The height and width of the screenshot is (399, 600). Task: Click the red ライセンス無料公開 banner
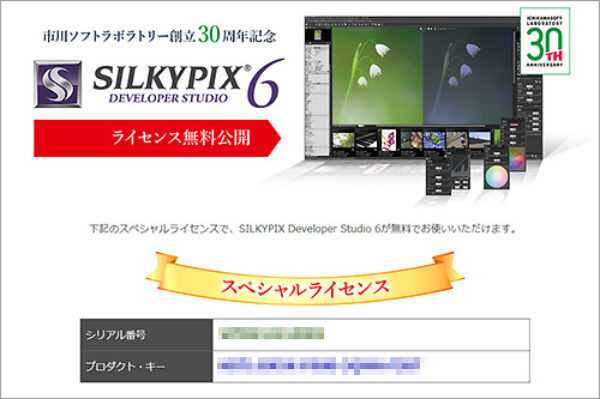point(157,138)
